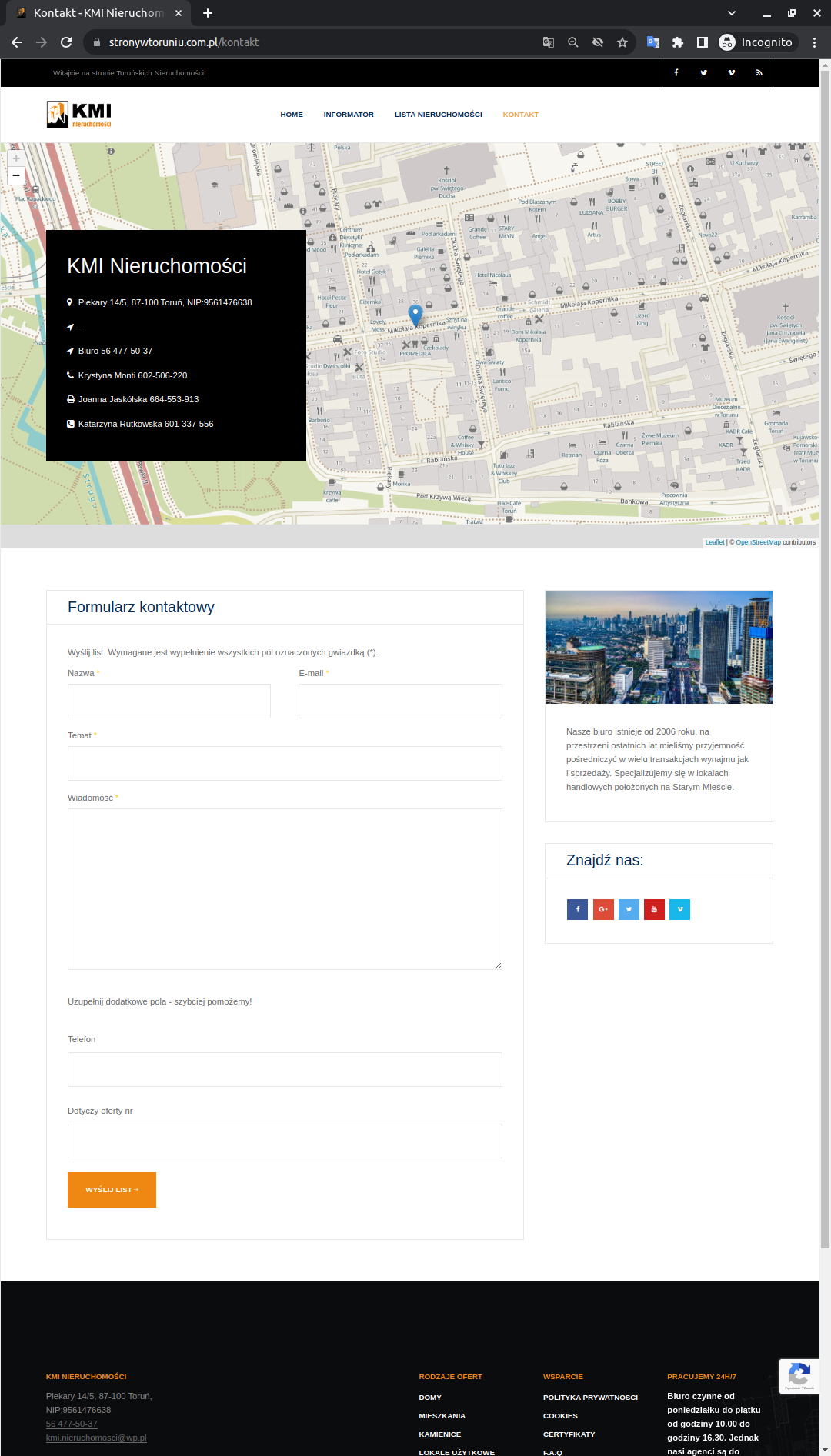Open the RSS feed icon in header
This screenshot has height=1456, width=831.
click(759, 73)
